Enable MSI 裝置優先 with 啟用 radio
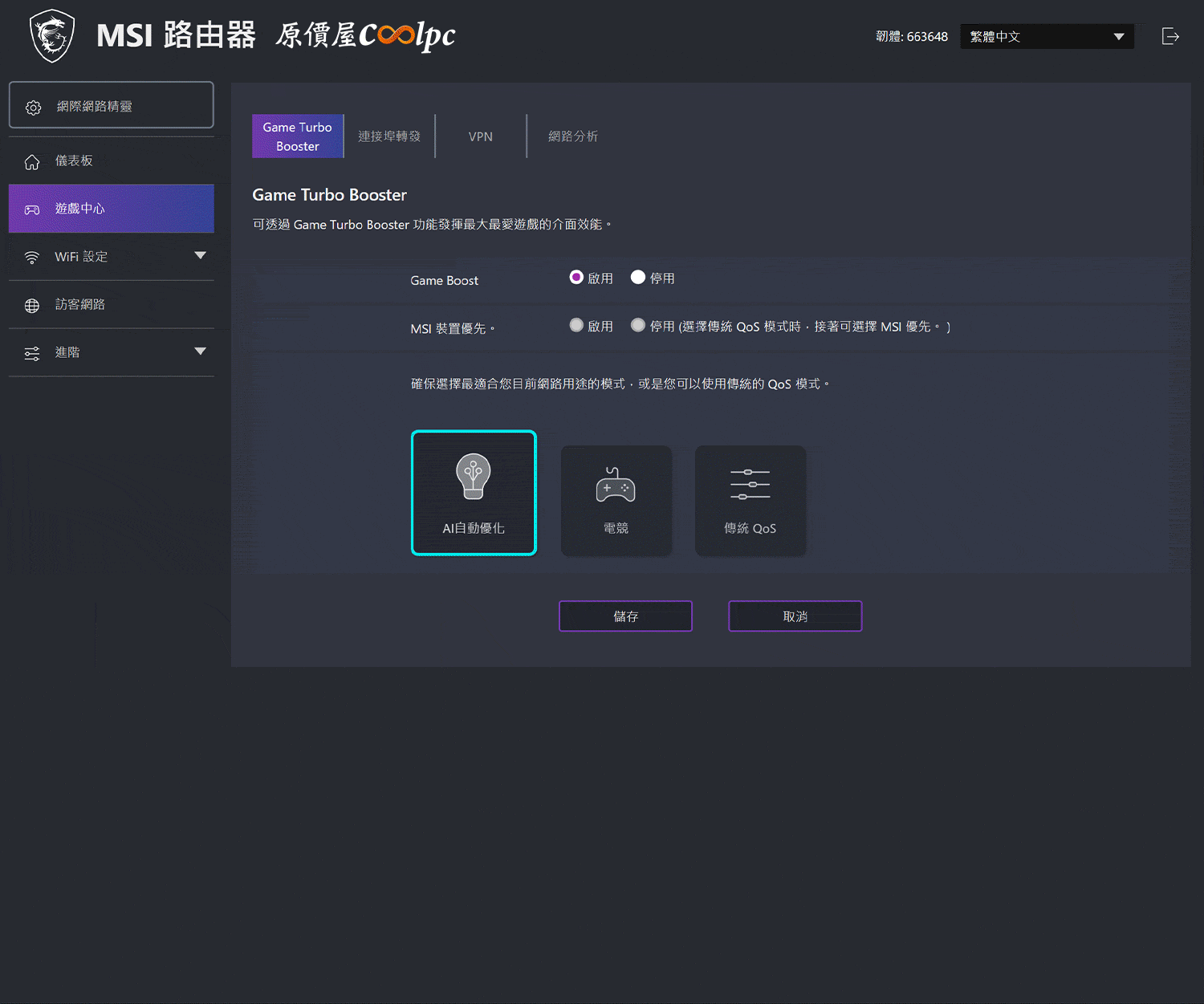1204x1004 pixels. pyautogui.click(x=576, y=325)
